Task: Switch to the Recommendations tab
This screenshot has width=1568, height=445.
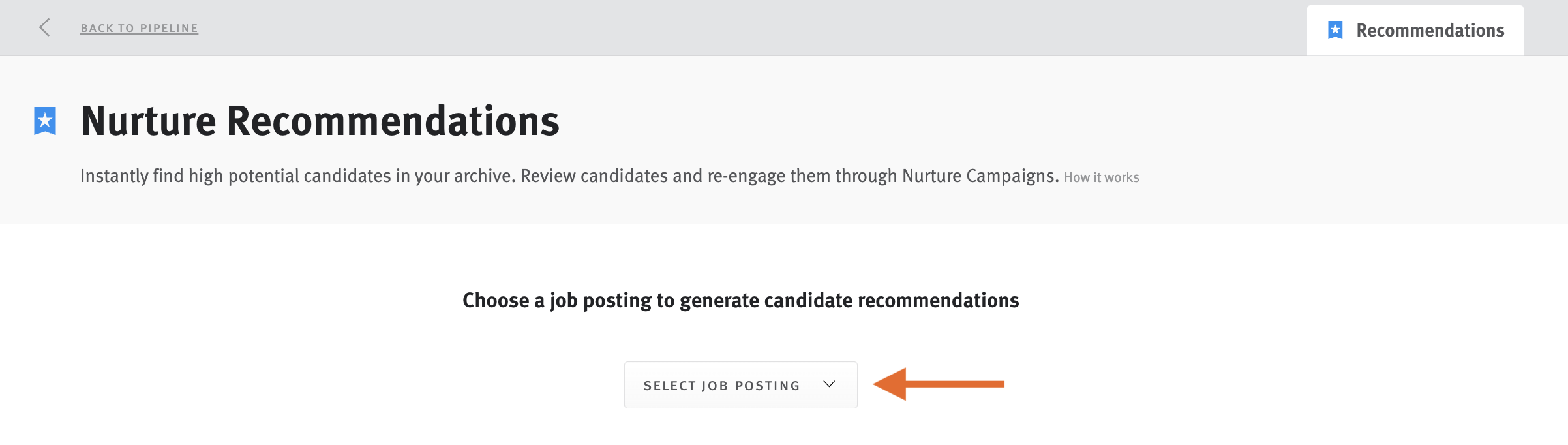Action: 1414,29
